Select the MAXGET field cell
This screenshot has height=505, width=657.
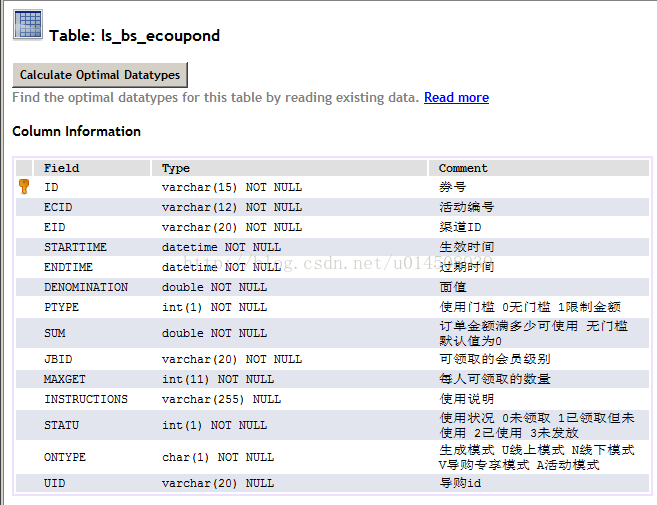click(92, 380)
